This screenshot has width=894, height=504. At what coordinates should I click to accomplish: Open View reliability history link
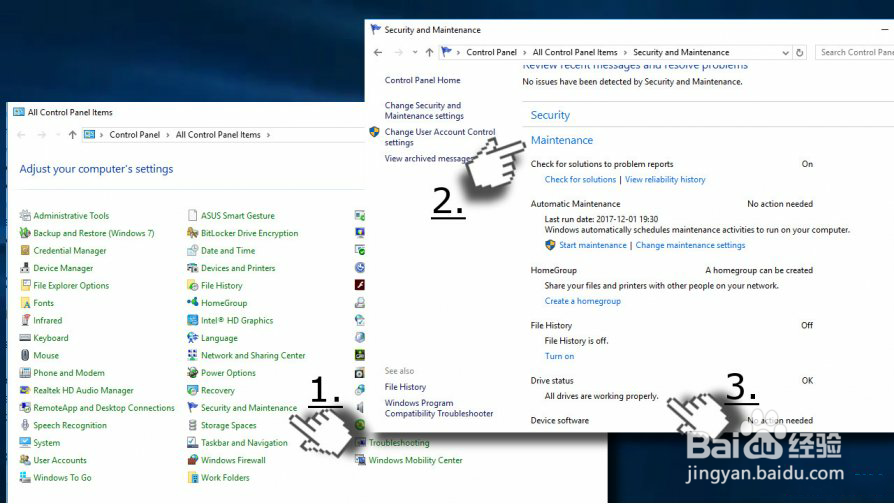click(665, 180)
